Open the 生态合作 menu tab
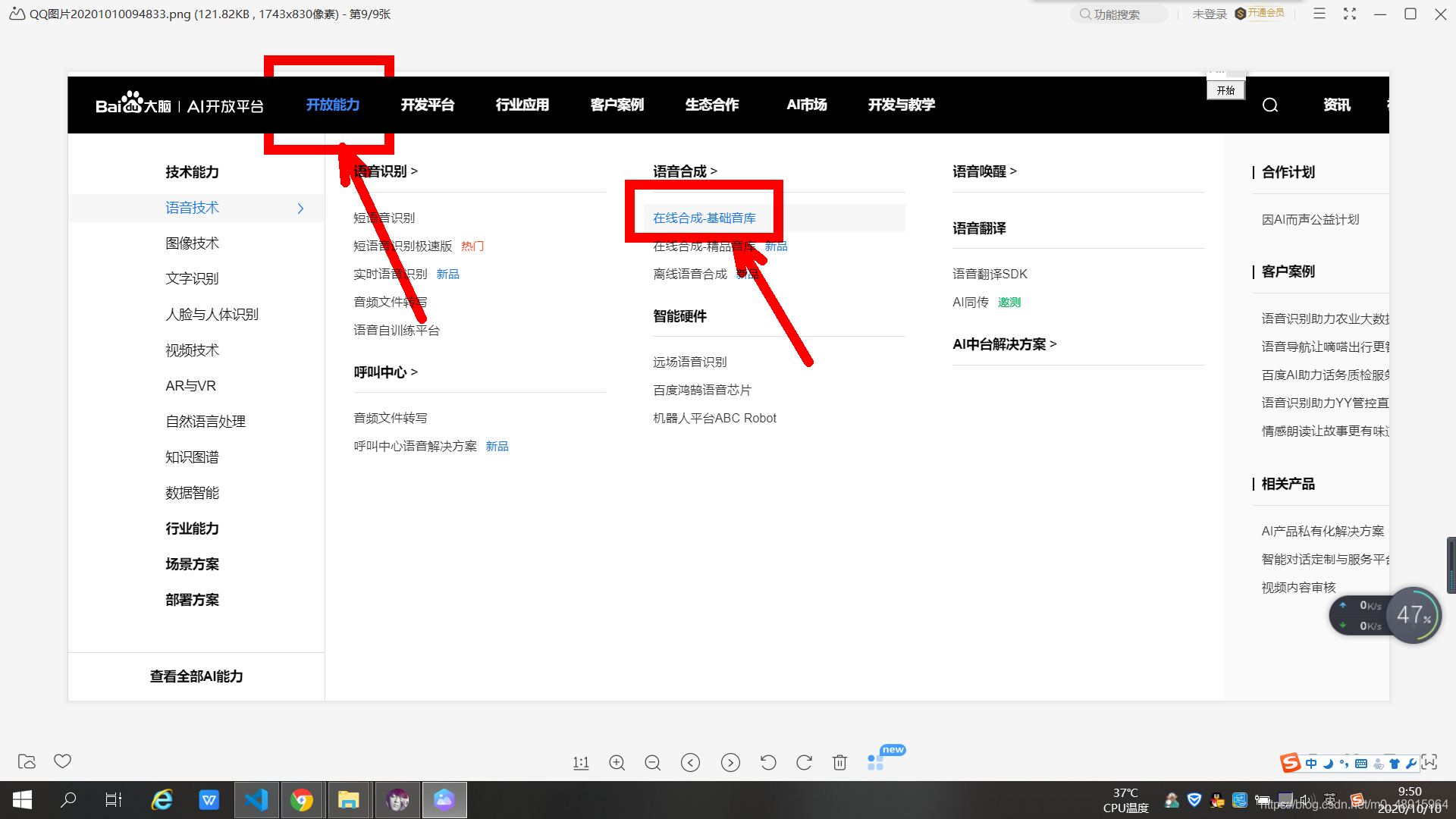Viewport: 1456px width, 819px height. click(x=711, y=105)
